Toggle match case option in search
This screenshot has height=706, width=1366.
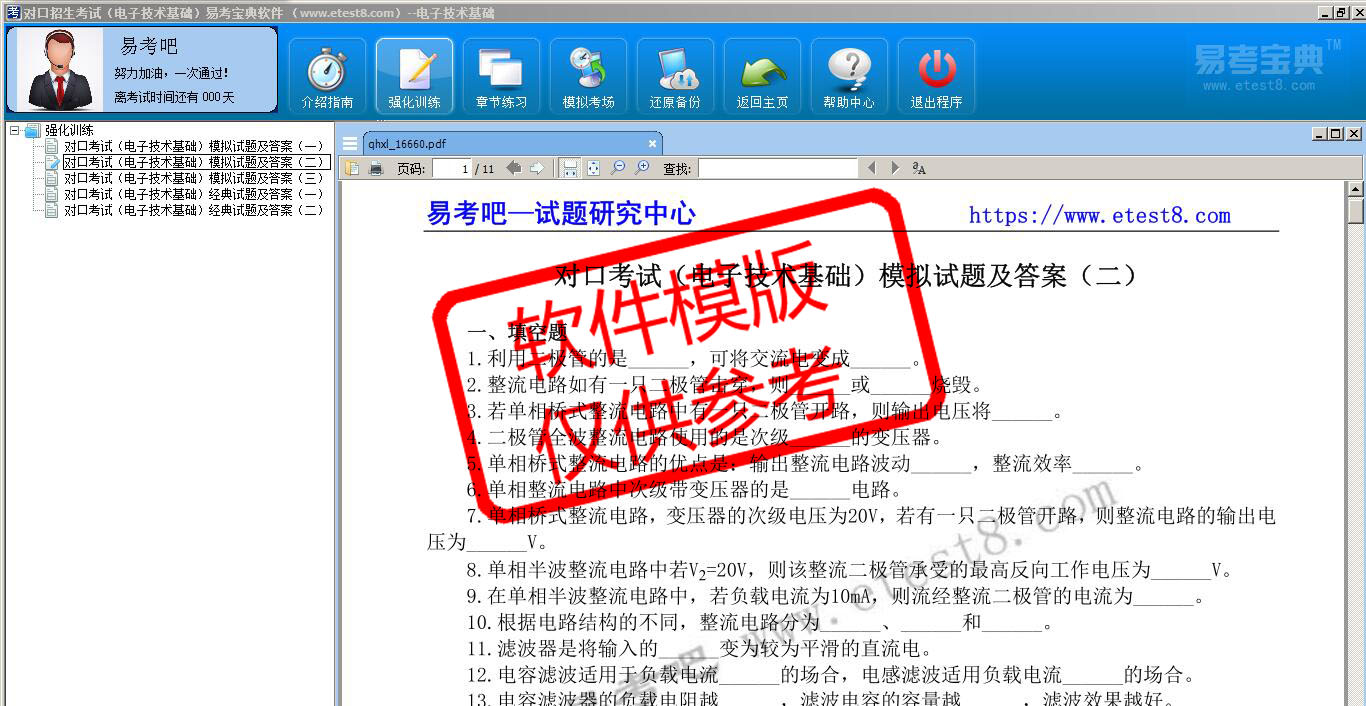pos(919,169)
